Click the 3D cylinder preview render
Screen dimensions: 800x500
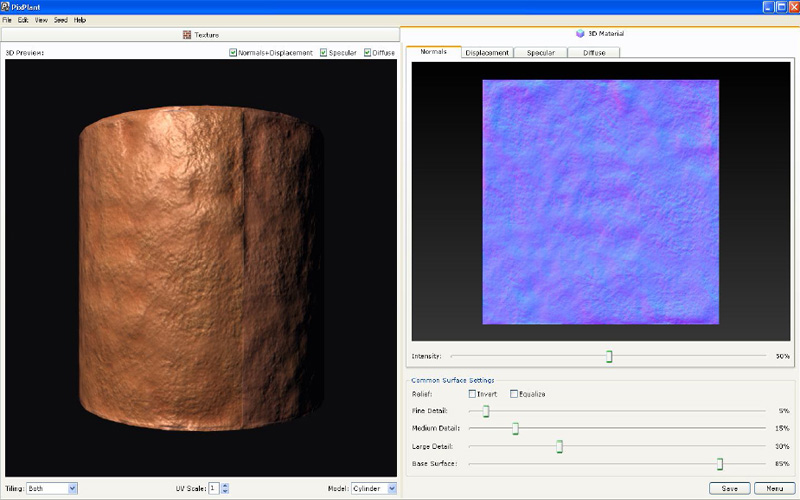coord(201,268)
